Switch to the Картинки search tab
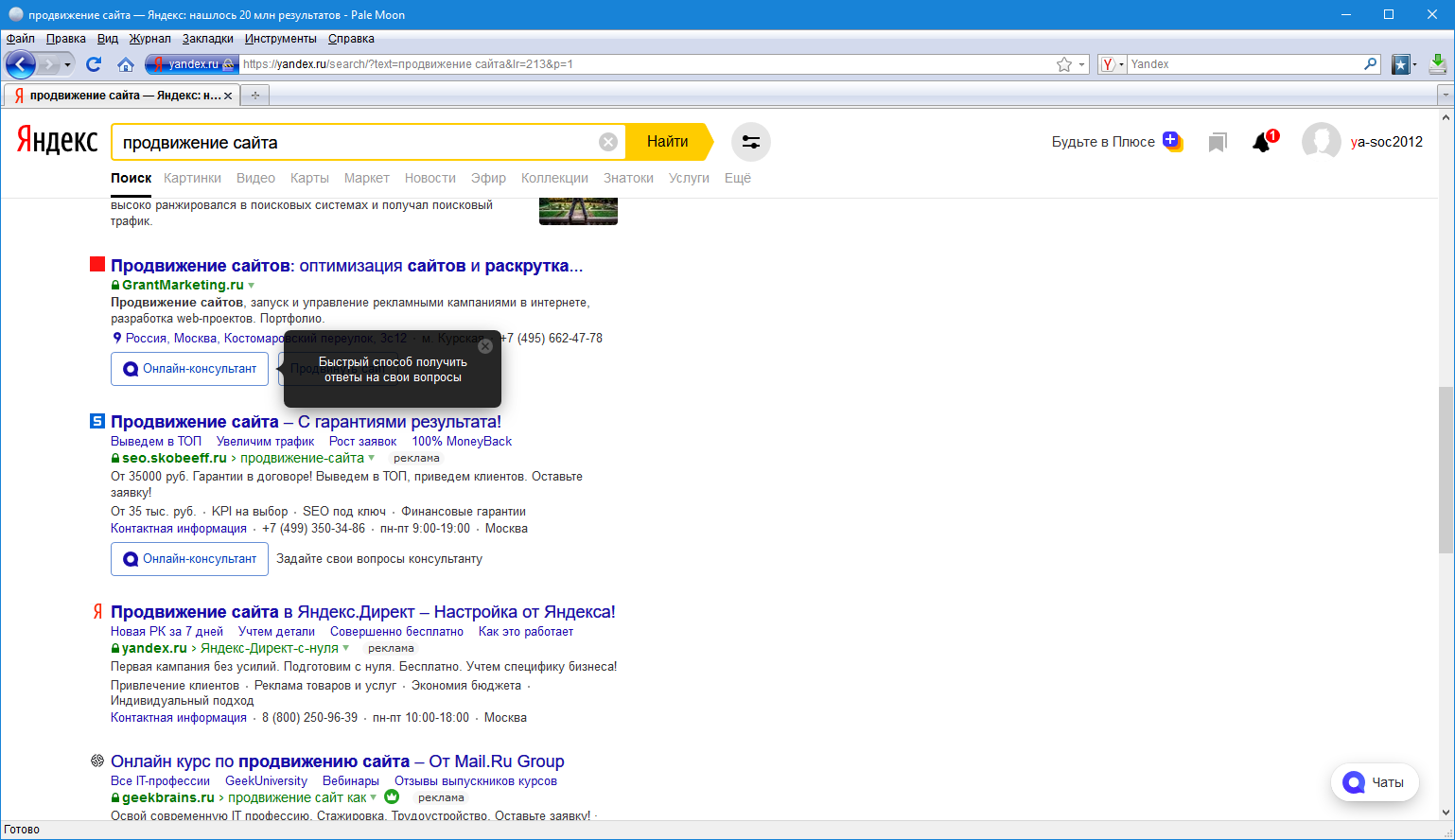Image resolution: width=1455 pixels, height=840 pixels. (x=192, y=178)
